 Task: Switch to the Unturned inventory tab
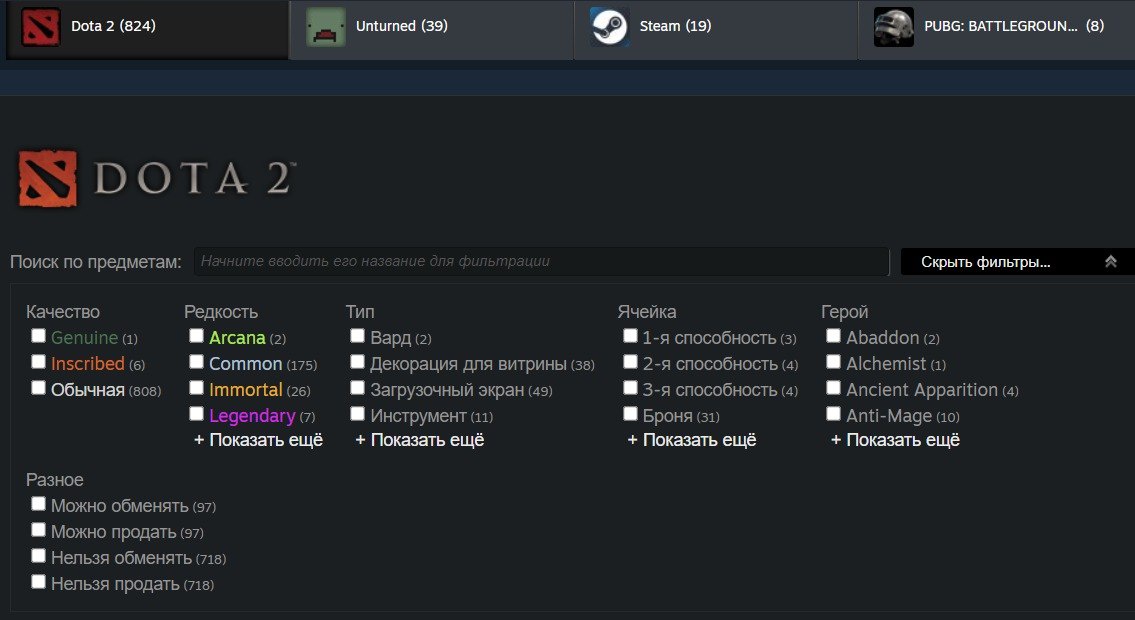click(x=431, y=30)
